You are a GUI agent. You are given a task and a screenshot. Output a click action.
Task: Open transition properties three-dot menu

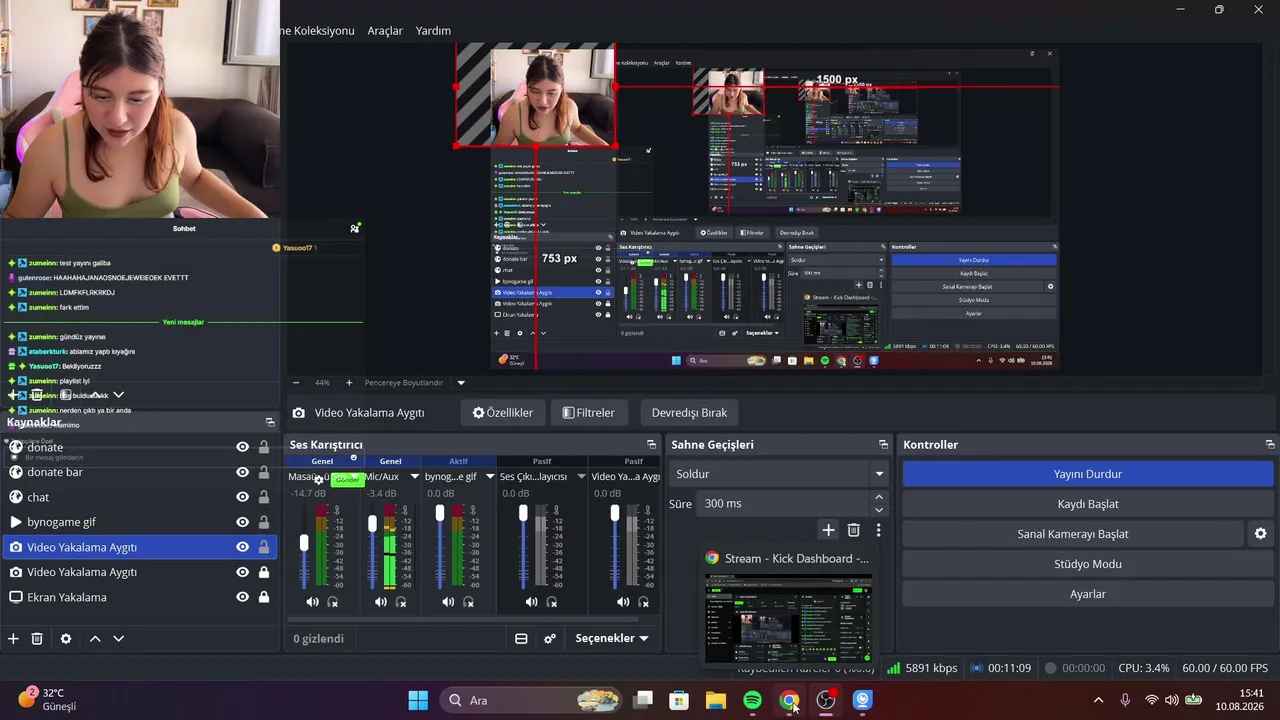tap(878, 530)
